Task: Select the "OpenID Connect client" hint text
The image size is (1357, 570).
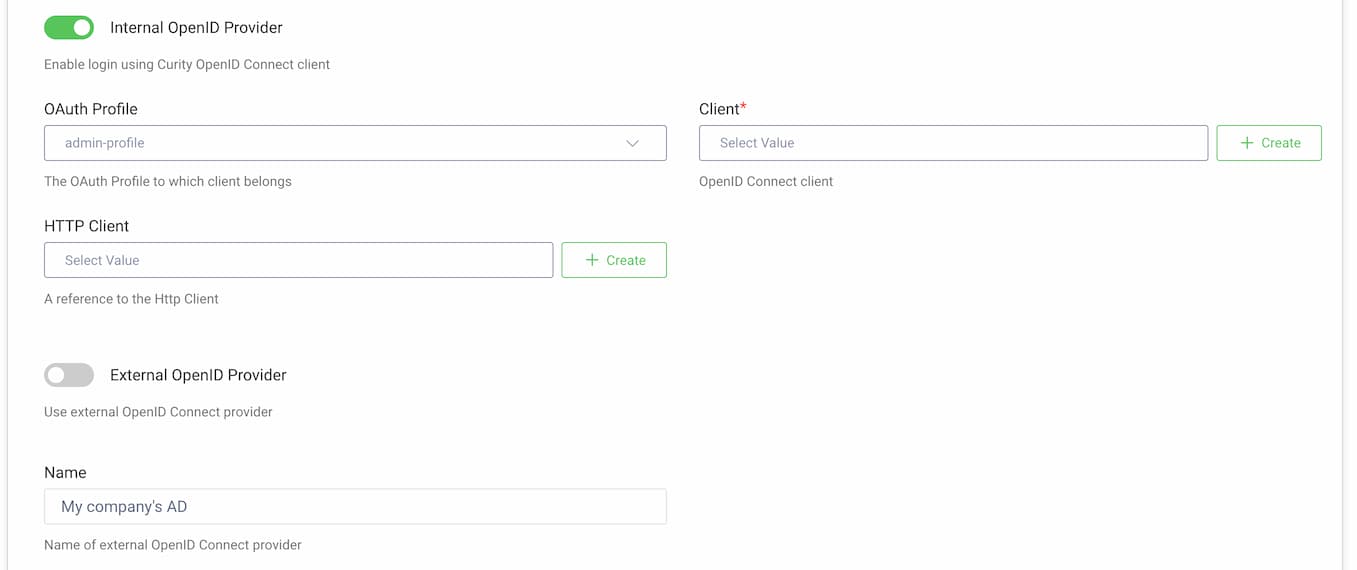Action: point(766,181)
